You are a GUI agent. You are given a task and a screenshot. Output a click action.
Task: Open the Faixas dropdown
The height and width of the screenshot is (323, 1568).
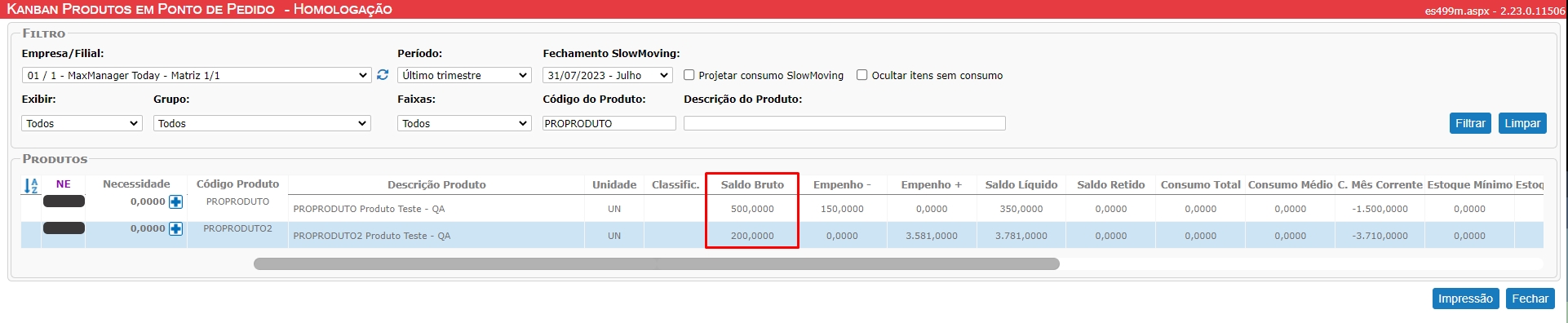click(464, 123)
